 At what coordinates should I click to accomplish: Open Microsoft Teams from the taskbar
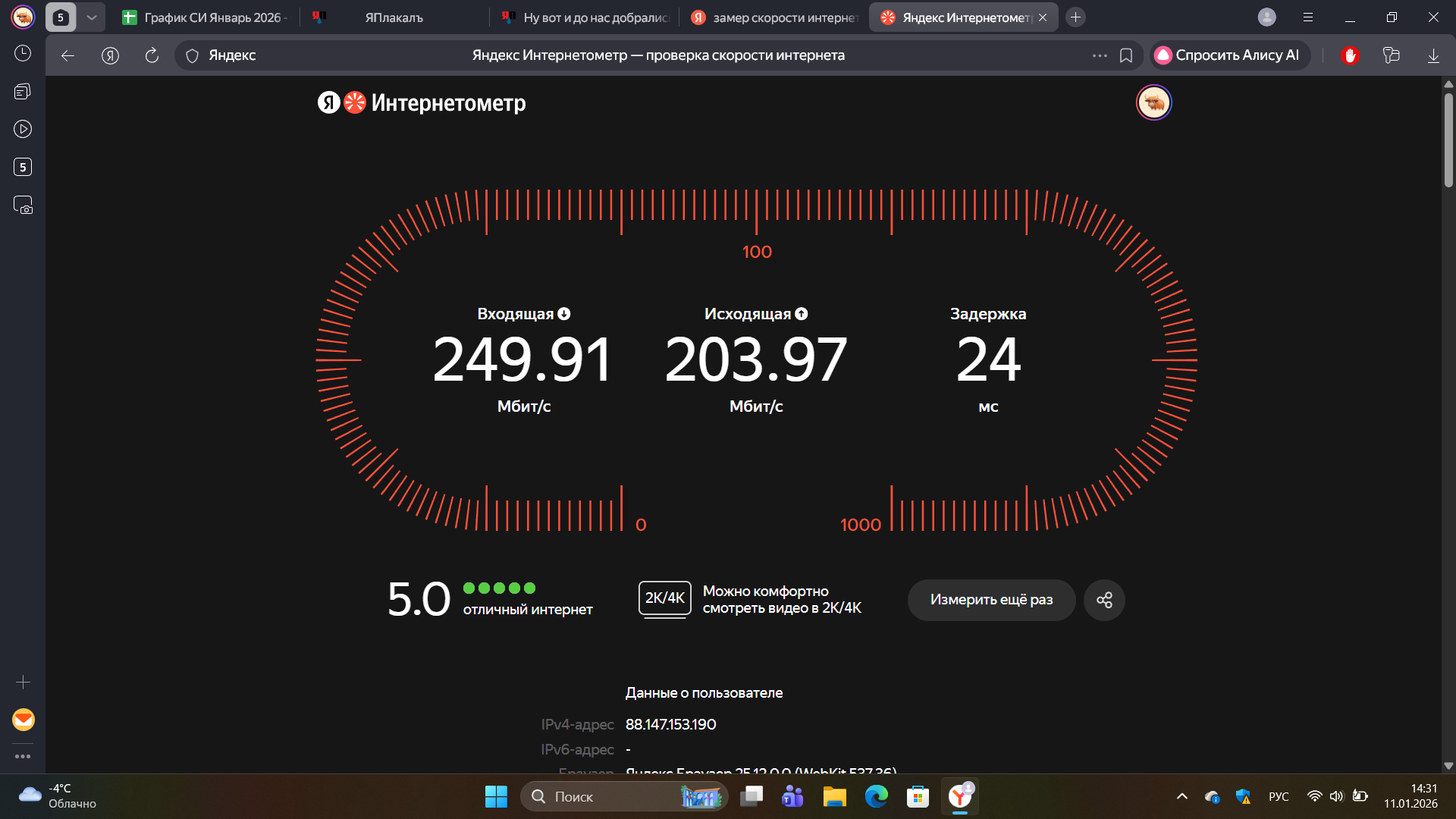pos(792,796)
